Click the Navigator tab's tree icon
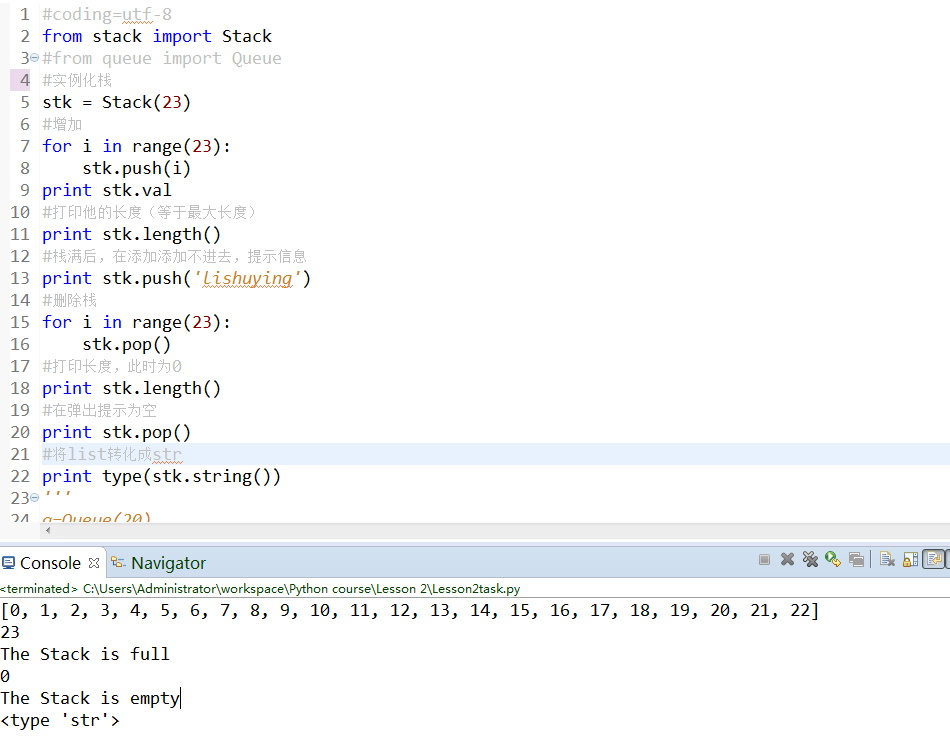The height and width of the screenshot is (739, 950). pyautogui.click(x=118, y=563)
